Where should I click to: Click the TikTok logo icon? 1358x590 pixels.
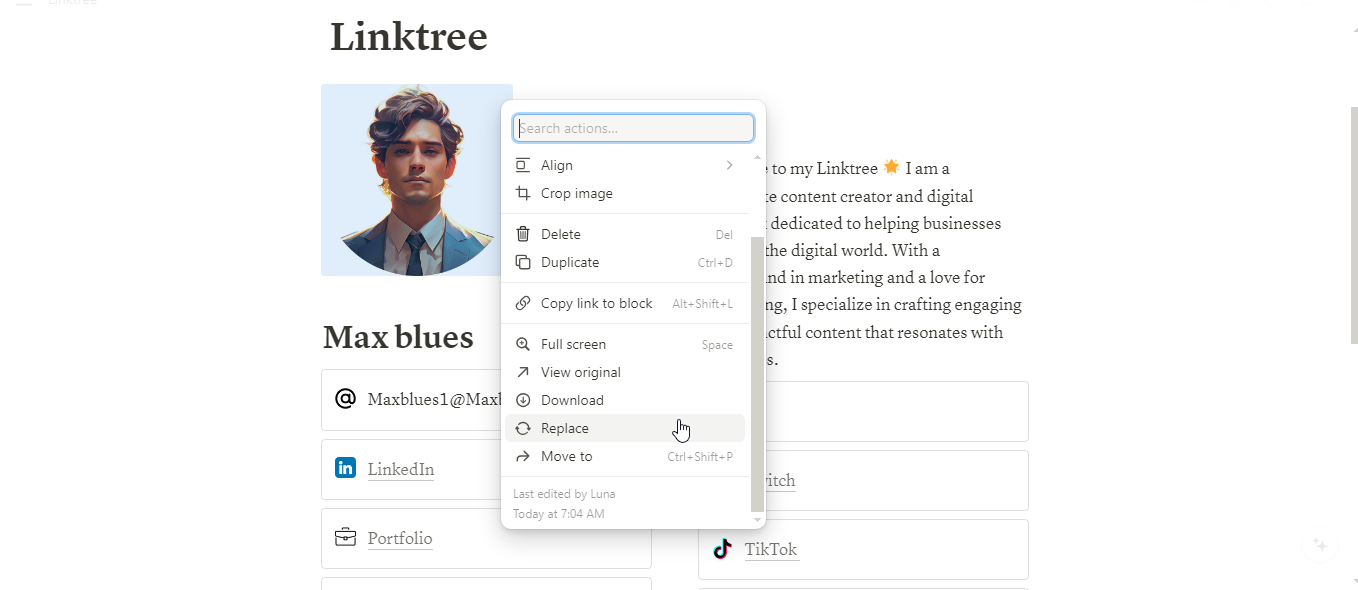point(722,548)
